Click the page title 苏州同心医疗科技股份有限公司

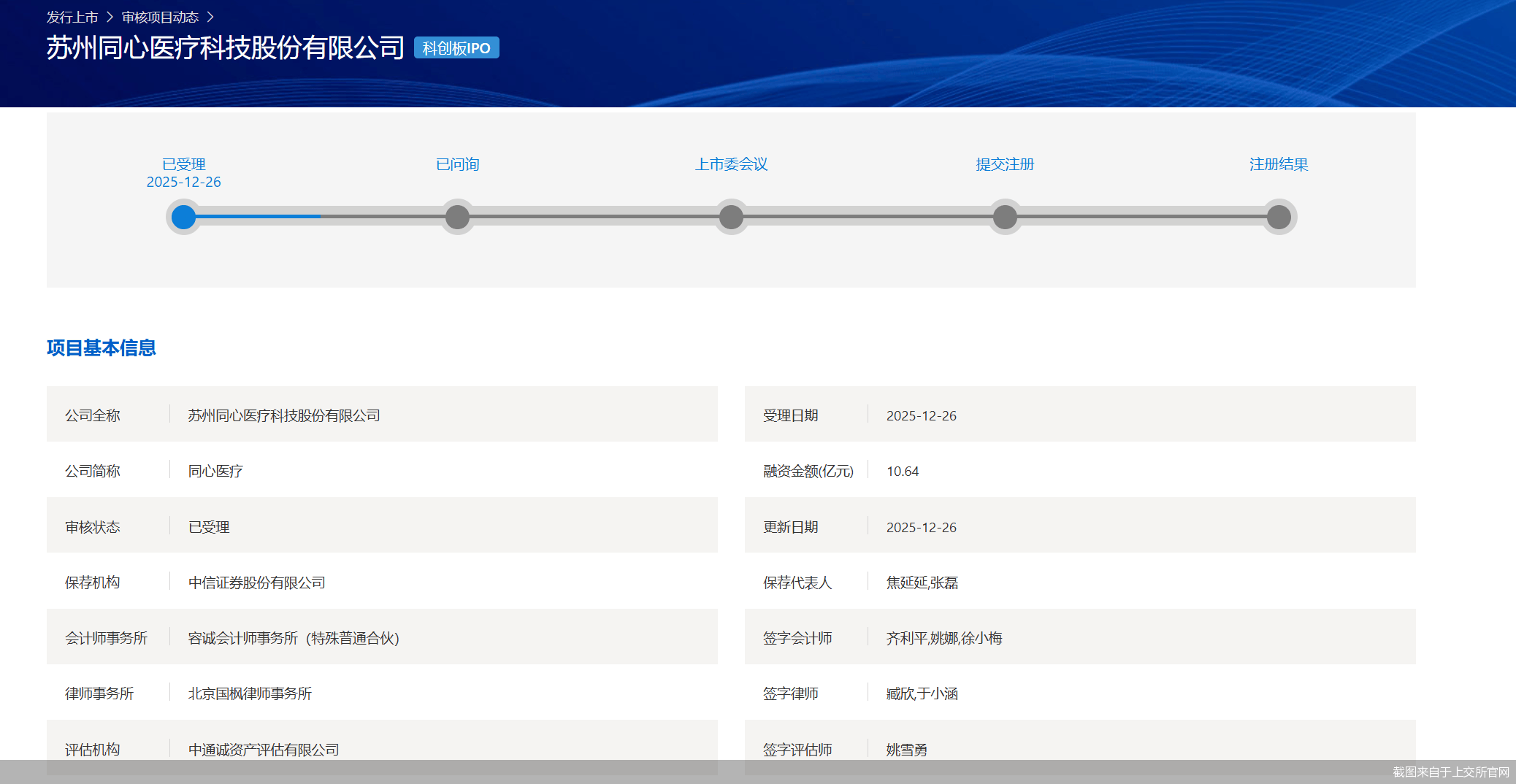coord(225,48)
